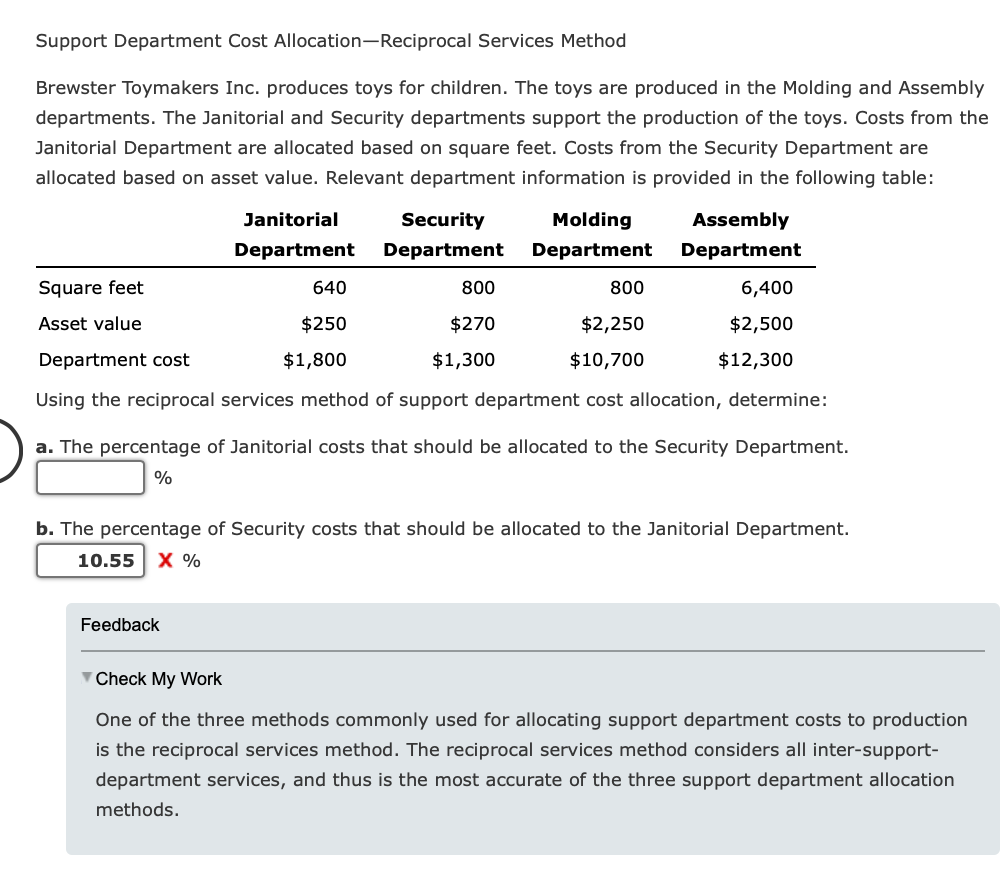The width and height of the screenshot is (1002, 874).
Task: Click the Assembly Department column header
Action: pos(740,234)
